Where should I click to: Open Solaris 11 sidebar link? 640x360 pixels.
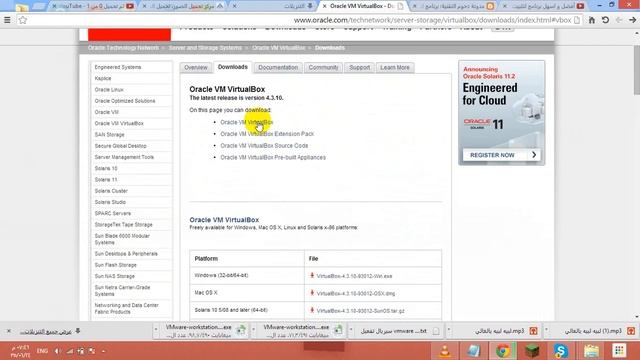click(106, 180)
